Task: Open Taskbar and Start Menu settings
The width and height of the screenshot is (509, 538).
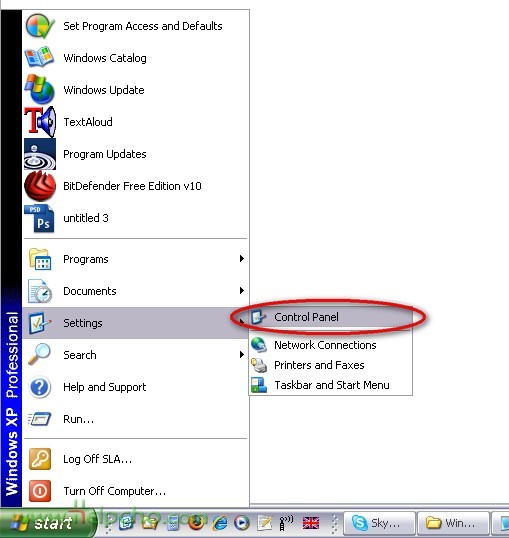Action: 331,385
